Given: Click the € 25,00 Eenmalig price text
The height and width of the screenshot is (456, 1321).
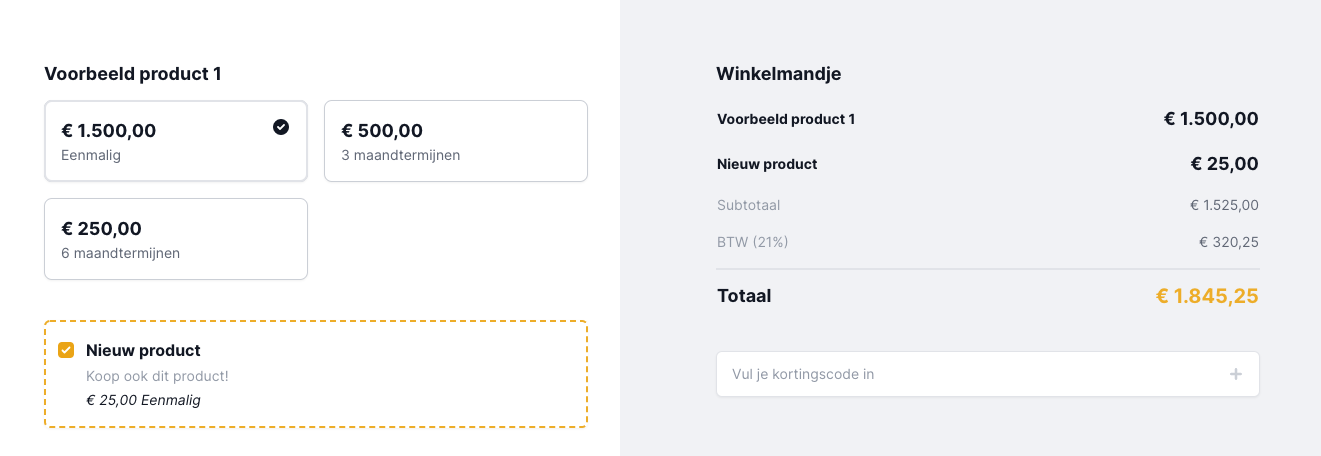Looking at the screenshot, I should click(143, 400).
